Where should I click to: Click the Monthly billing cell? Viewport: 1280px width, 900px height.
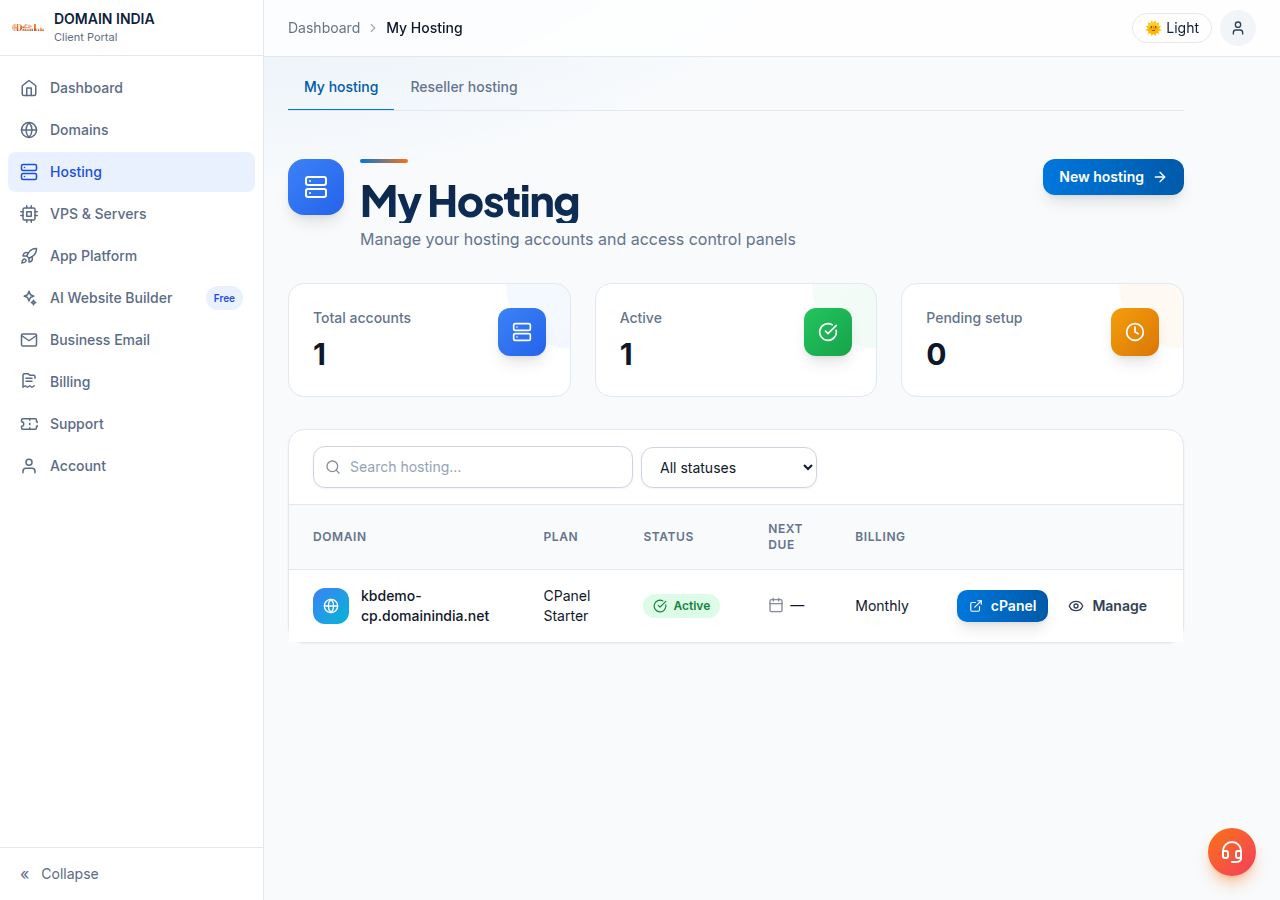(x=882, y=606)
